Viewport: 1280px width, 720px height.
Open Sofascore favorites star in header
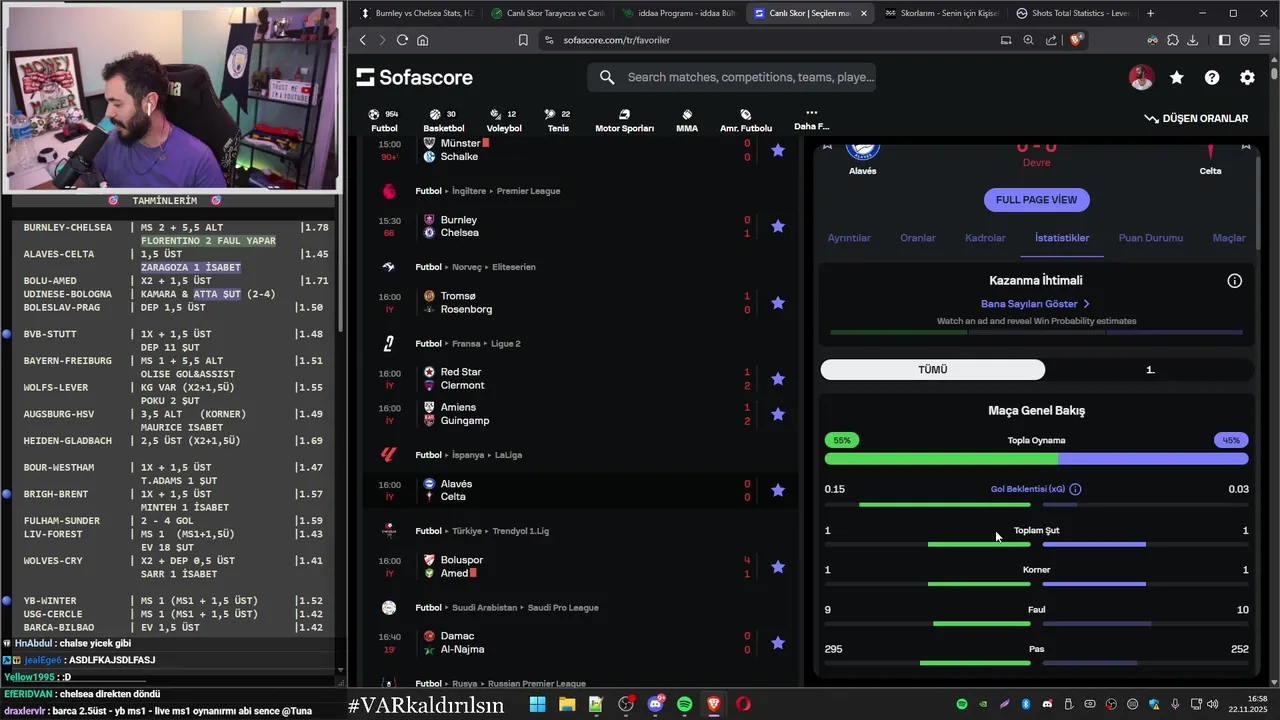click(1177, 78)
